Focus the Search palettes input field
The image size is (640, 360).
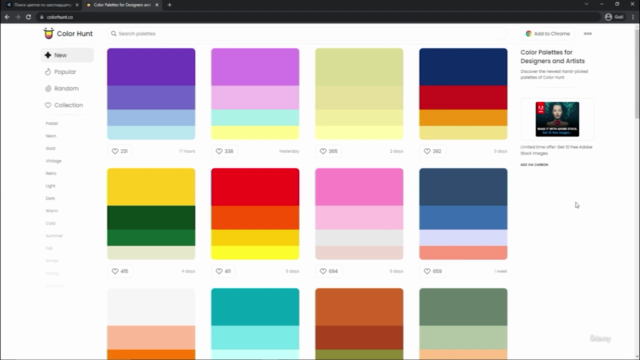[307, 33]
